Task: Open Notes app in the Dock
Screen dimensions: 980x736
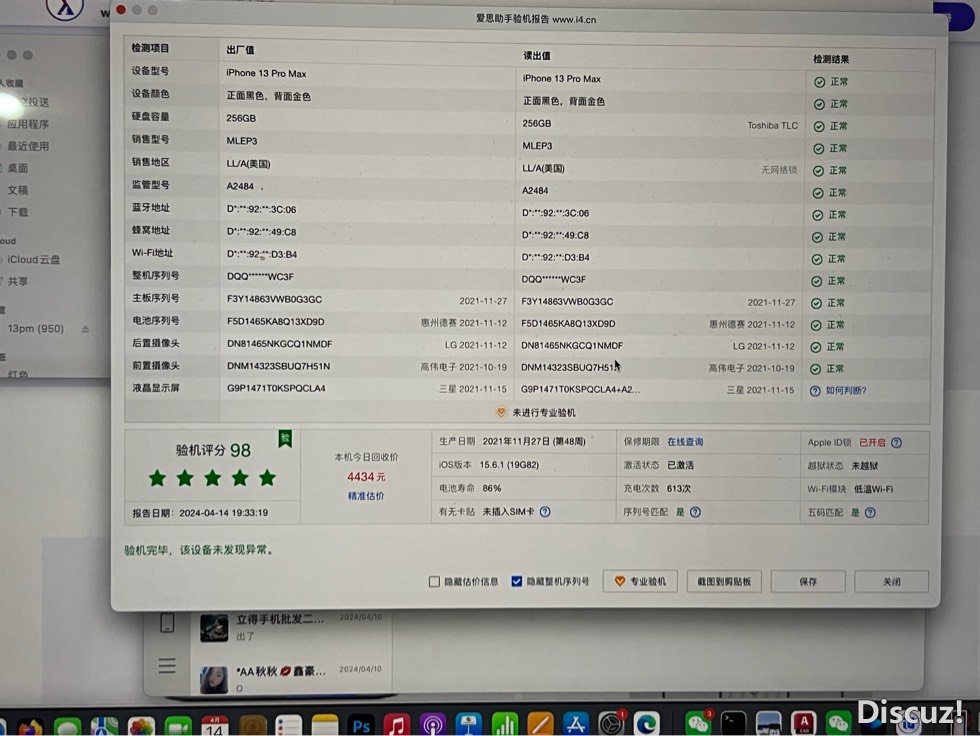Action: (x=325, y=727)
